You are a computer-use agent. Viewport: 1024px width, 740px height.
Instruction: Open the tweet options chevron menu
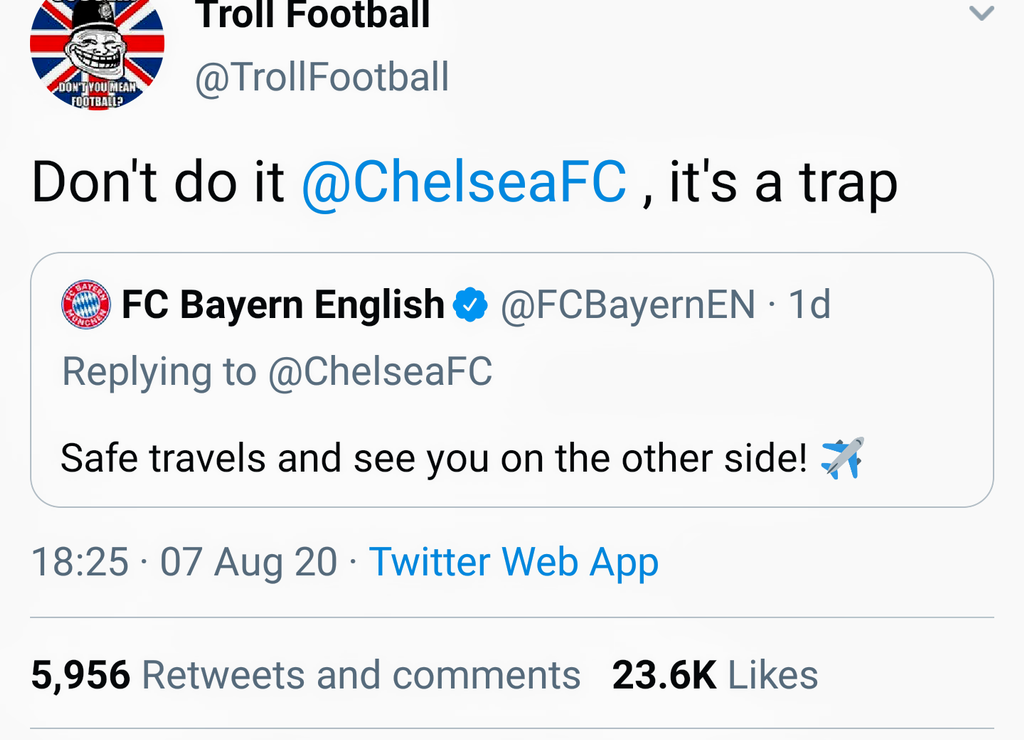(x=983, y=13)
